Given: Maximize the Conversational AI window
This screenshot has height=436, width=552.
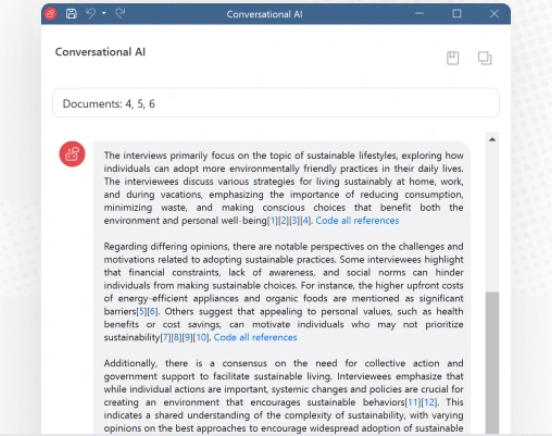Looking at the screenshot, I should tap(457, 14).
